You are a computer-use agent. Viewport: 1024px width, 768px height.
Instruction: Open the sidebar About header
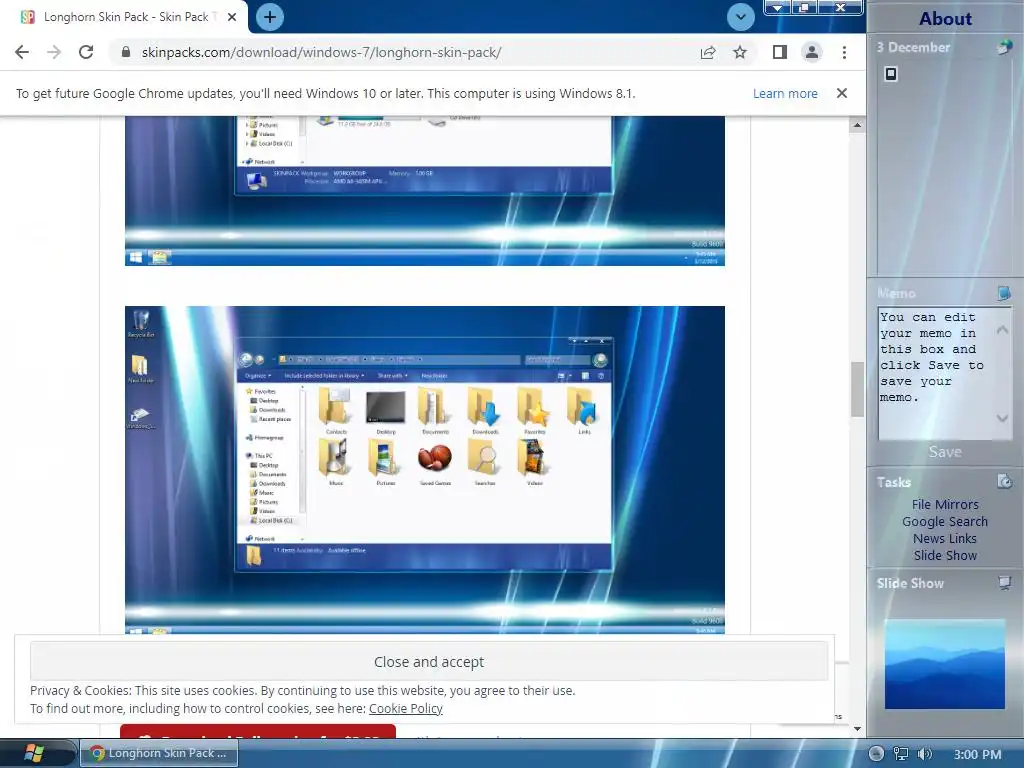[x=945, y=18]
